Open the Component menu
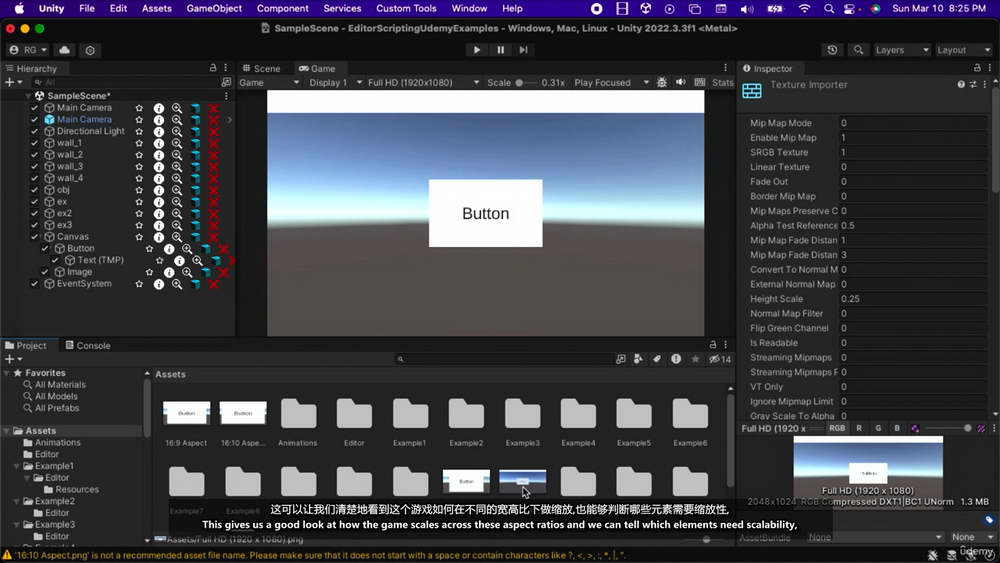 coord(283,8)
